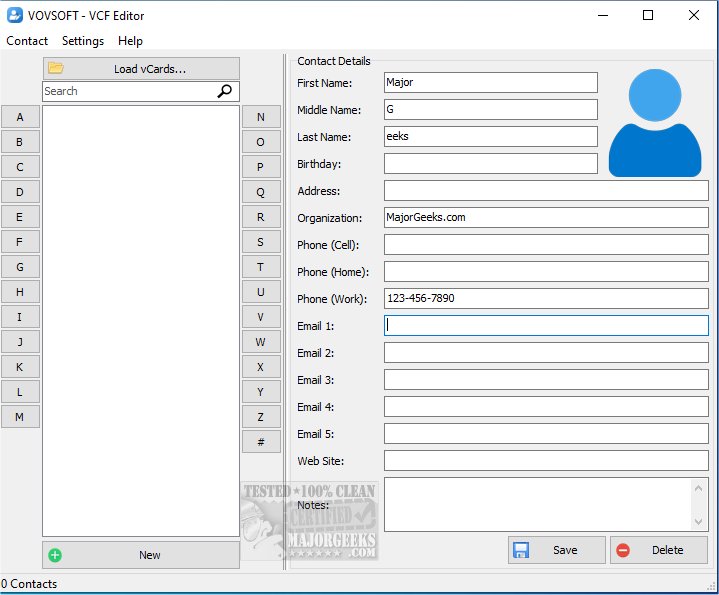Click the red minus Delete icon
The image size is (719, 595).
click(x=623, y=550)
